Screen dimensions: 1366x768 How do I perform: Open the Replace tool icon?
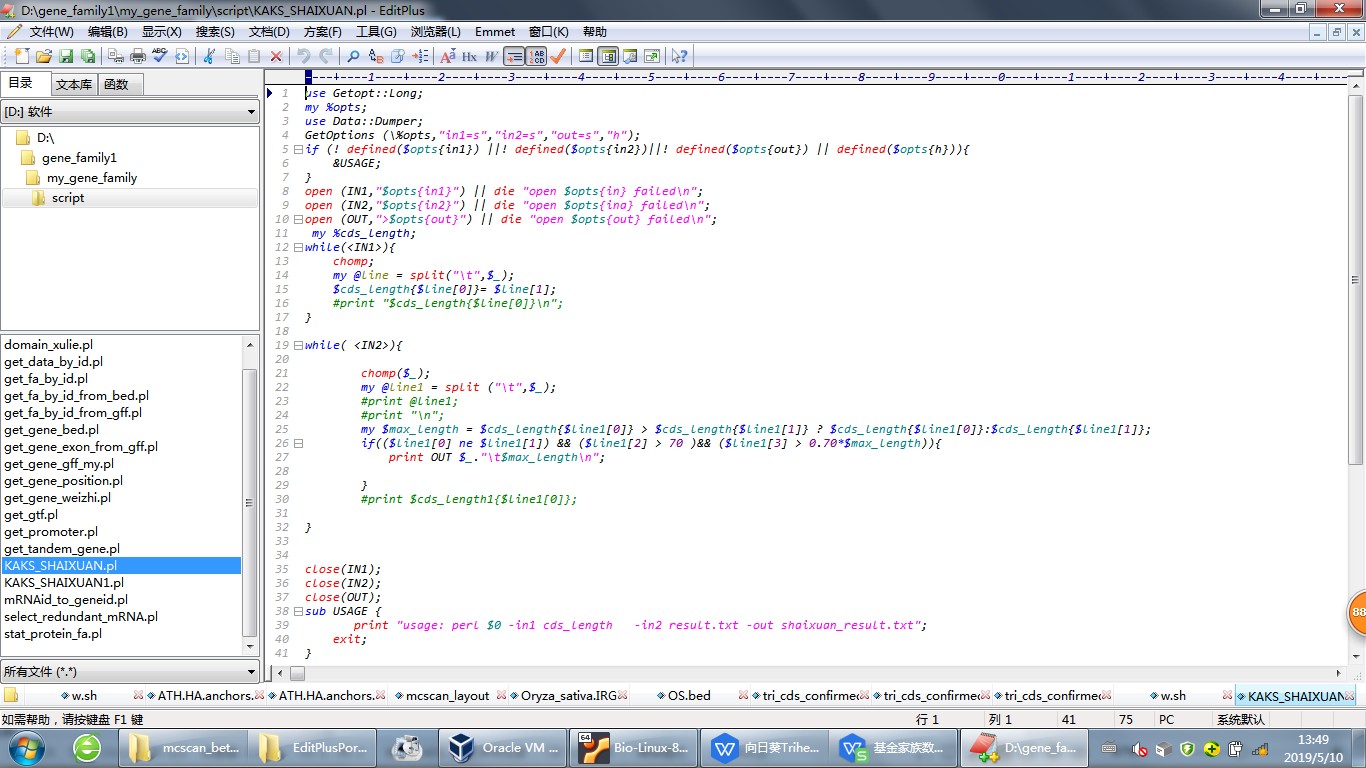click(376, 56)
